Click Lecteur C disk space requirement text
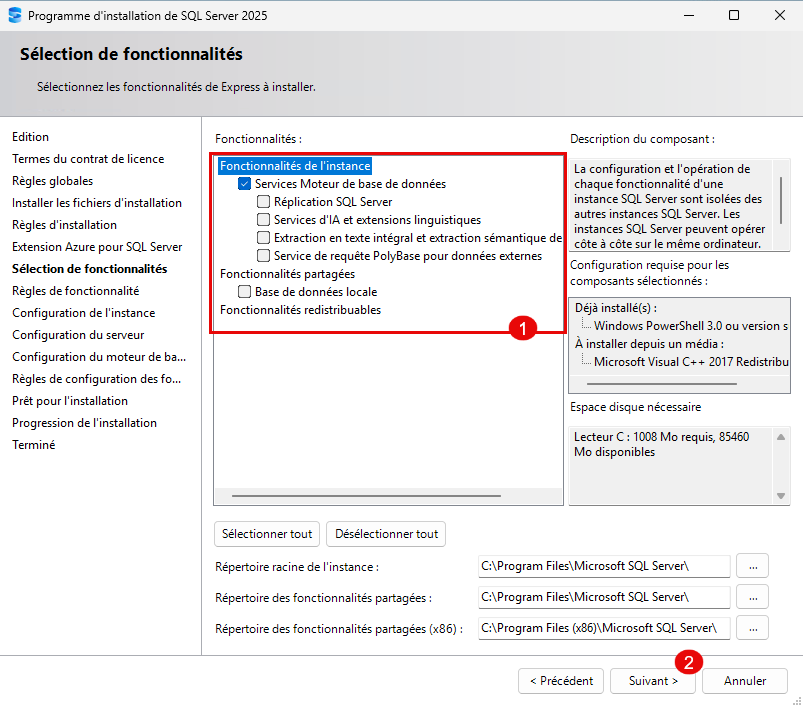This screenshot has width=803, height=705. click(x=661, y=444)
